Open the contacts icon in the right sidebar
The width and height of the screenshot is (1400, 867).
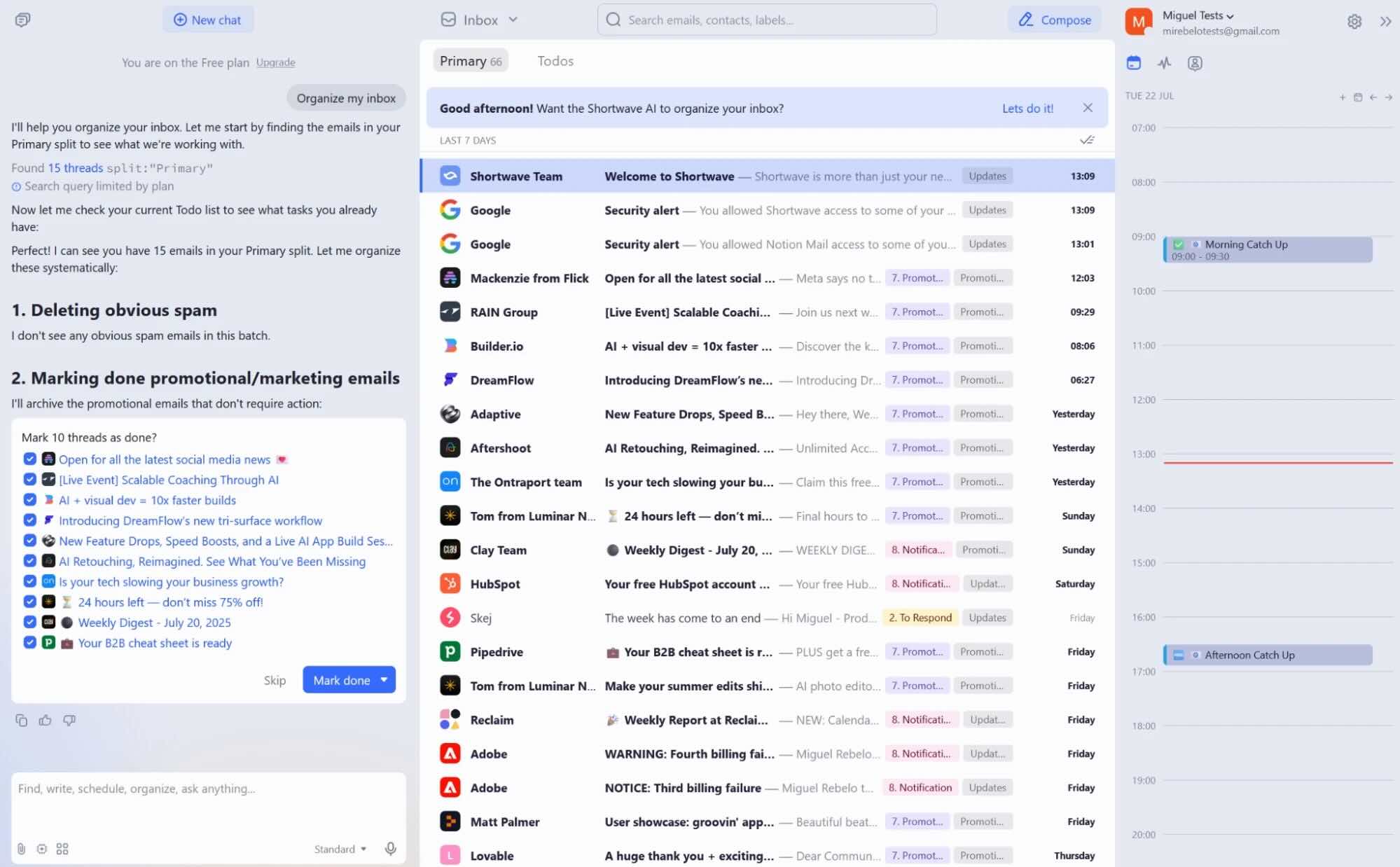(x=1195, y=63)
